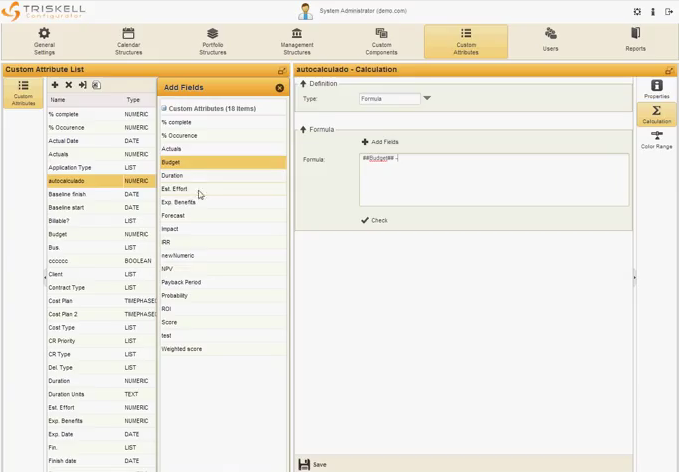Viewport: 679px width, 472px height.
Task: Collapse the Custom Attributes group in Add Fields
Action: (164, 108)
